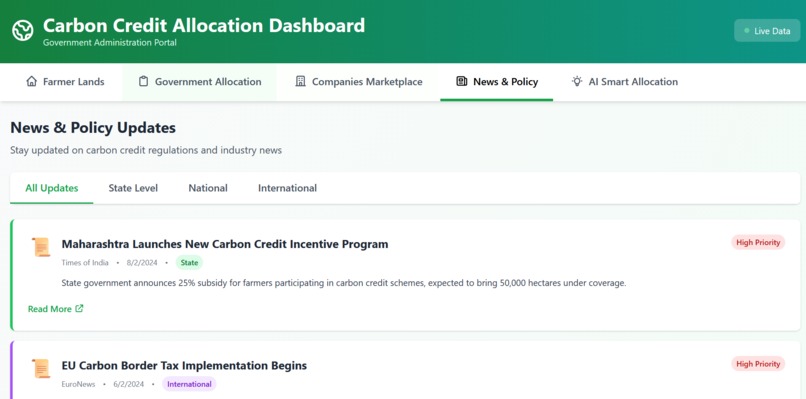Image resolution: width=806 pixels, height=399 pixels.
Task: Click the EuroNews source text
Action: [x=78, y=384]
